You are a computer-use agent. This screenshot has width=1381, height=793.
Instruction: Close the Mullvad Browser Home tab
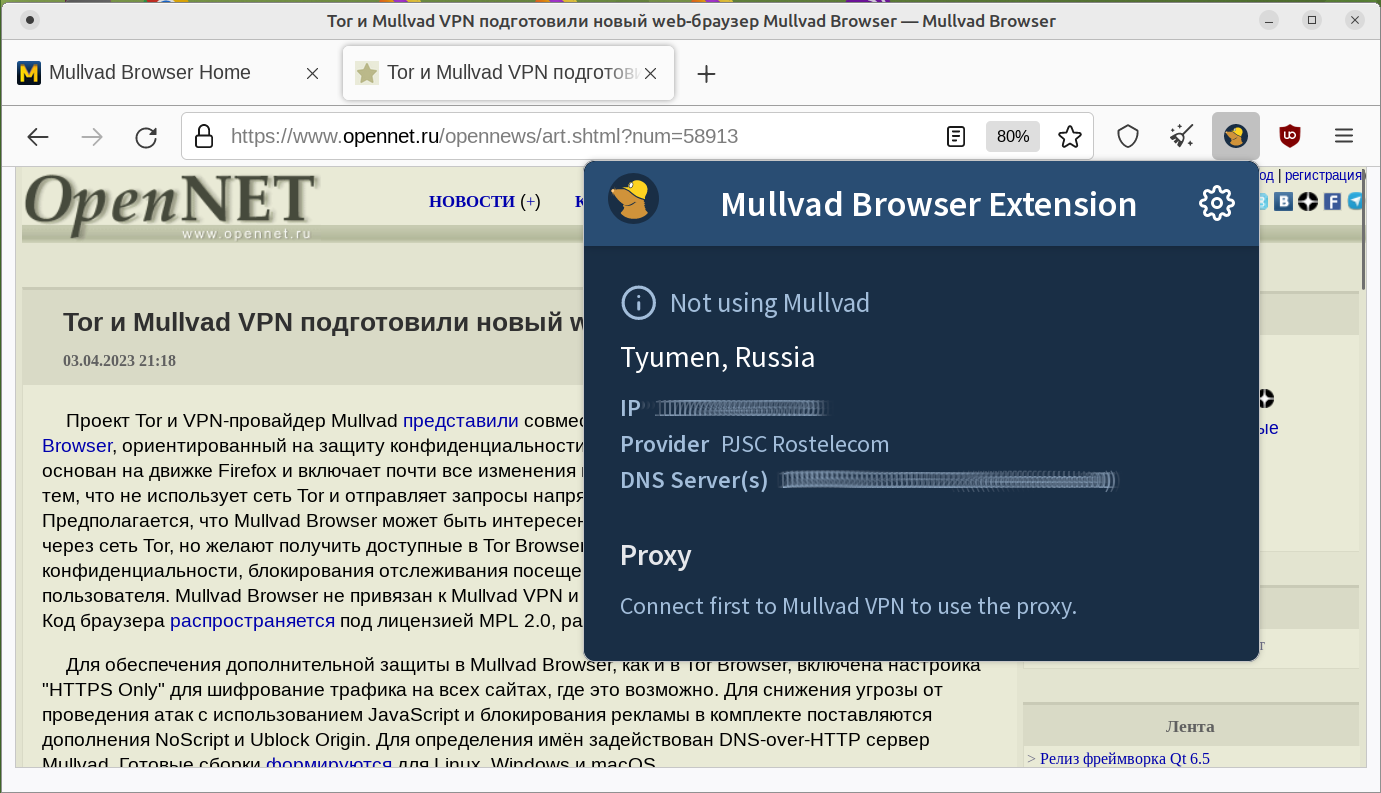tap(312, 73)
